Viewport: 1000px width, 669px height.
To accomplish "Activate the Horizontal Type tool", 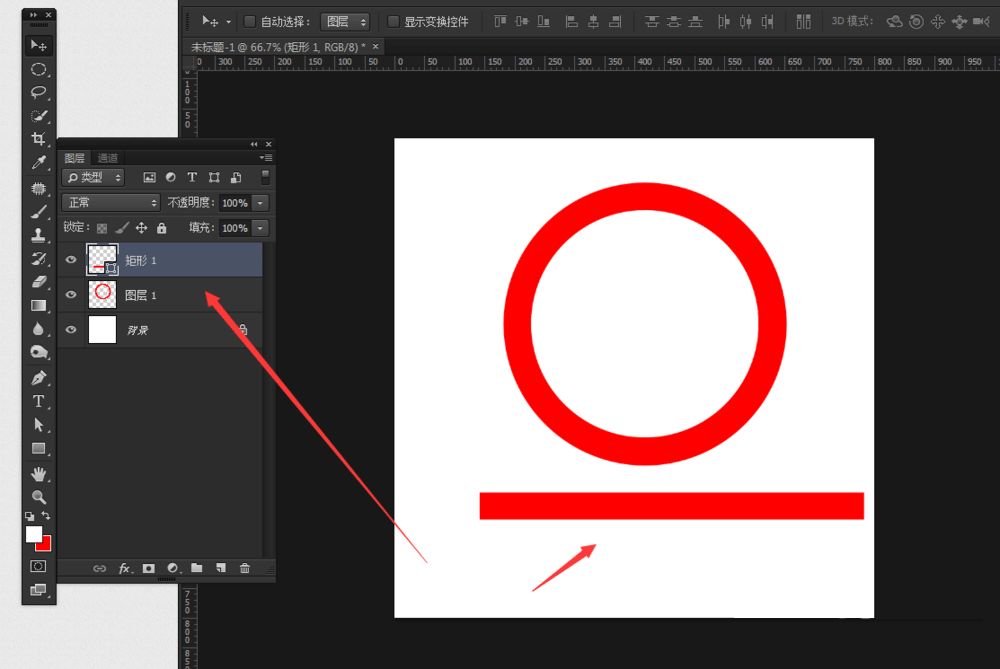I will coord(38,401).
